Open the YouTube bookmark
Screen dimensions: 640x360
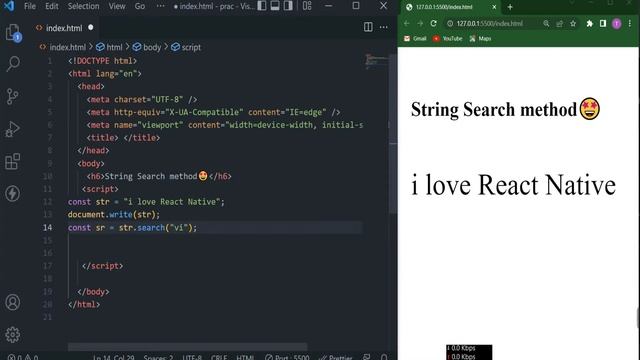click(x=448, y=38)
